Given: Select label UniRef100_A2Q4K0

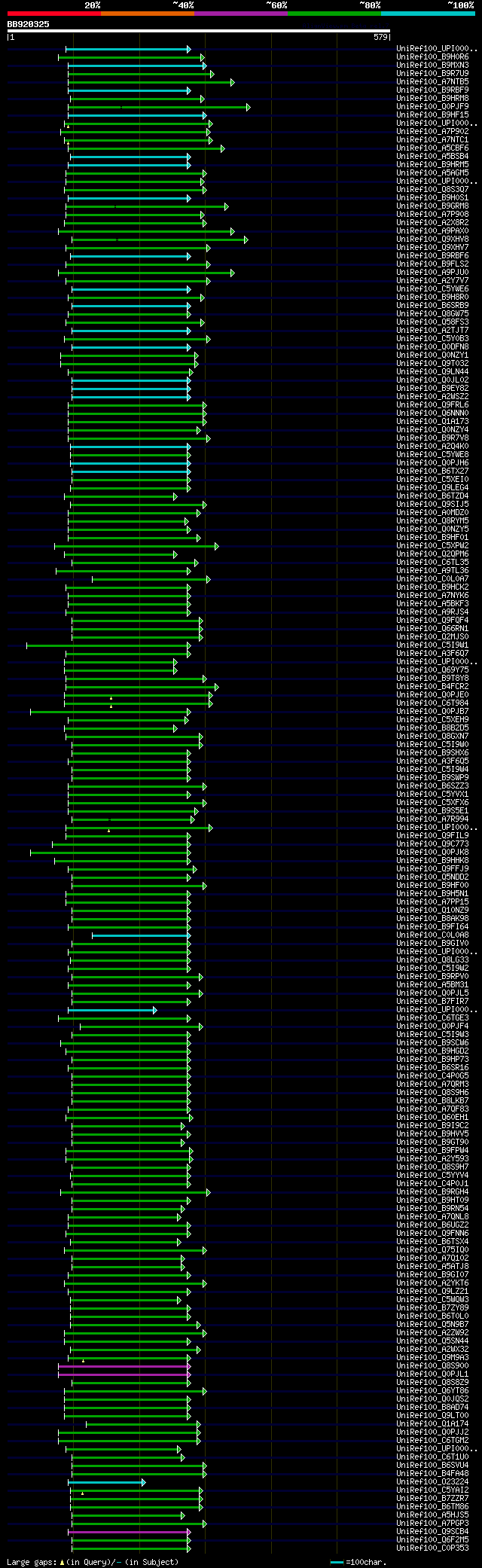Looking at the screenshot, I should pyautogui.click(x=432, y=446).
